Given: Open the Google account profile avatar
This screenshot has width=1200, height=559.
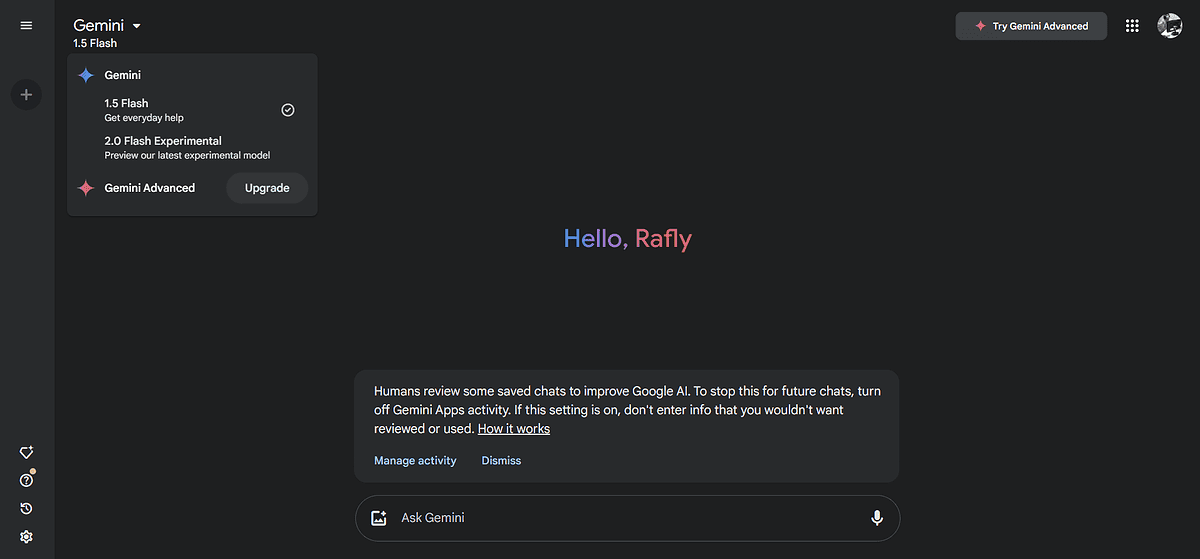Looking at the screenshot, I should (x=1170, y=26).
